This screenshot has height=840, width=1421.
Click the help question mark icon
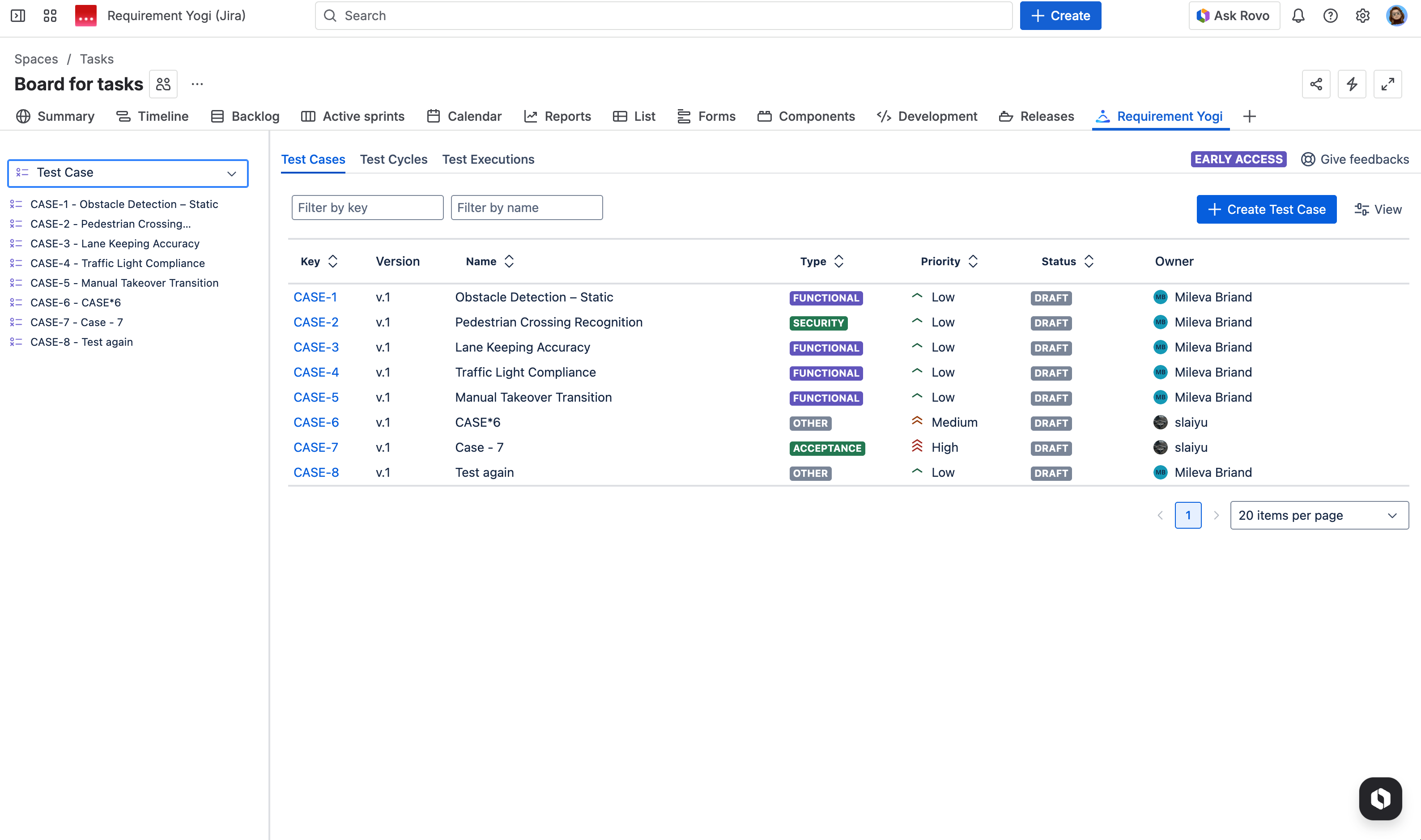tap(1330, 16)
